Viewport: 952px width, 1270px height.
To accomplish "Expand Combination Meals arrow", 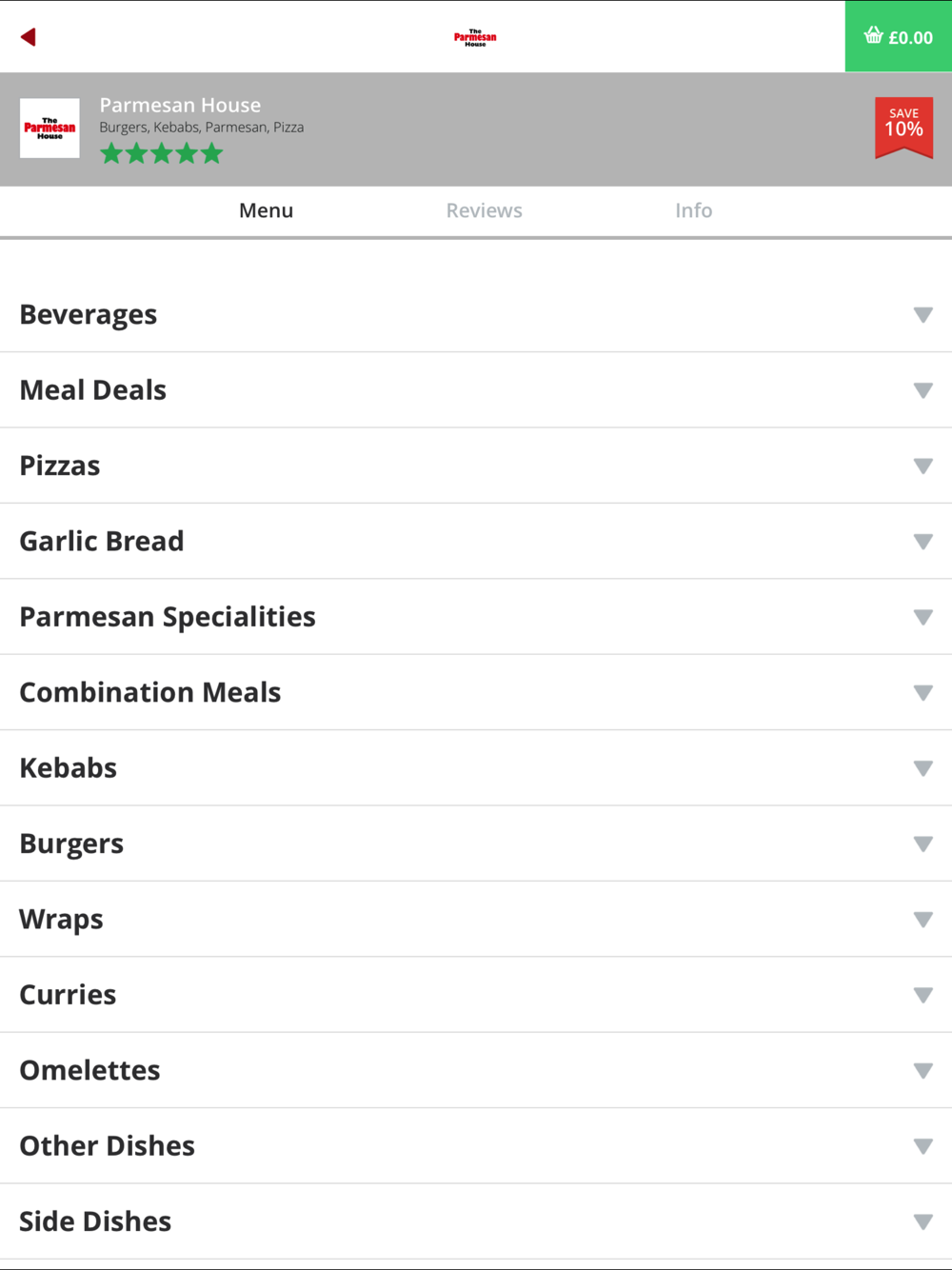I will 922,693.
